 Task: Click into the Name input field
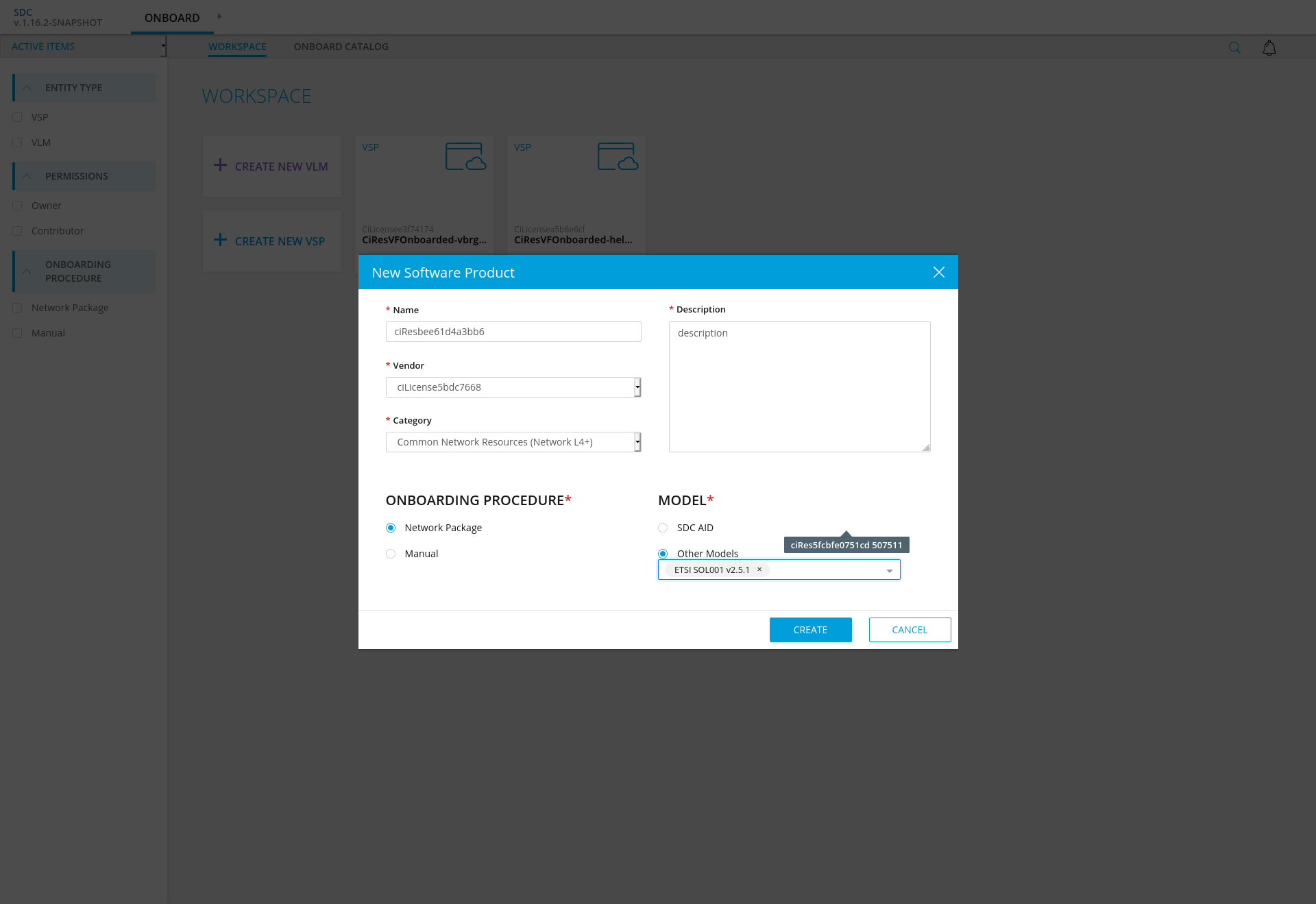coord(513,332)
